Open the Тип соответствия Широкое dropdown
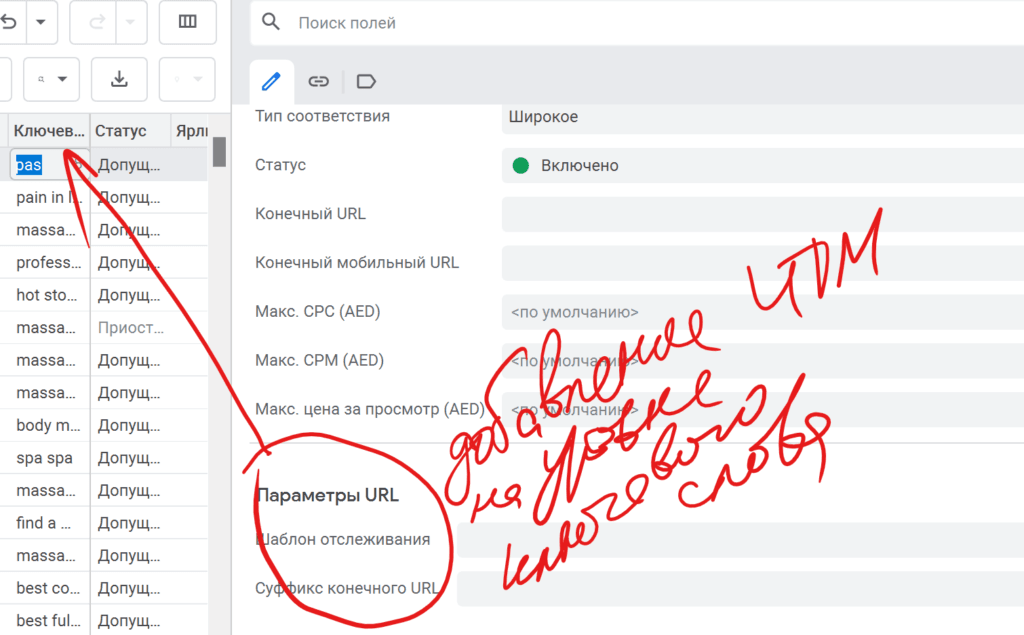The image size is (1024, 635). click(763, 117)
